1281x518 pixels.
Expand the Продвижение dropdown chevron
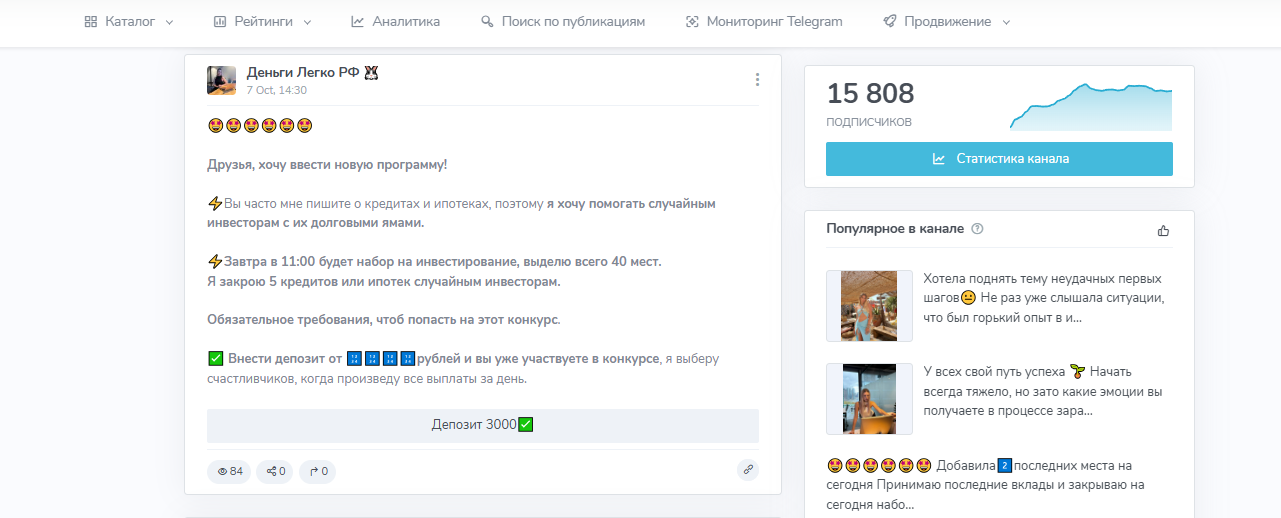pos(1006,22)
